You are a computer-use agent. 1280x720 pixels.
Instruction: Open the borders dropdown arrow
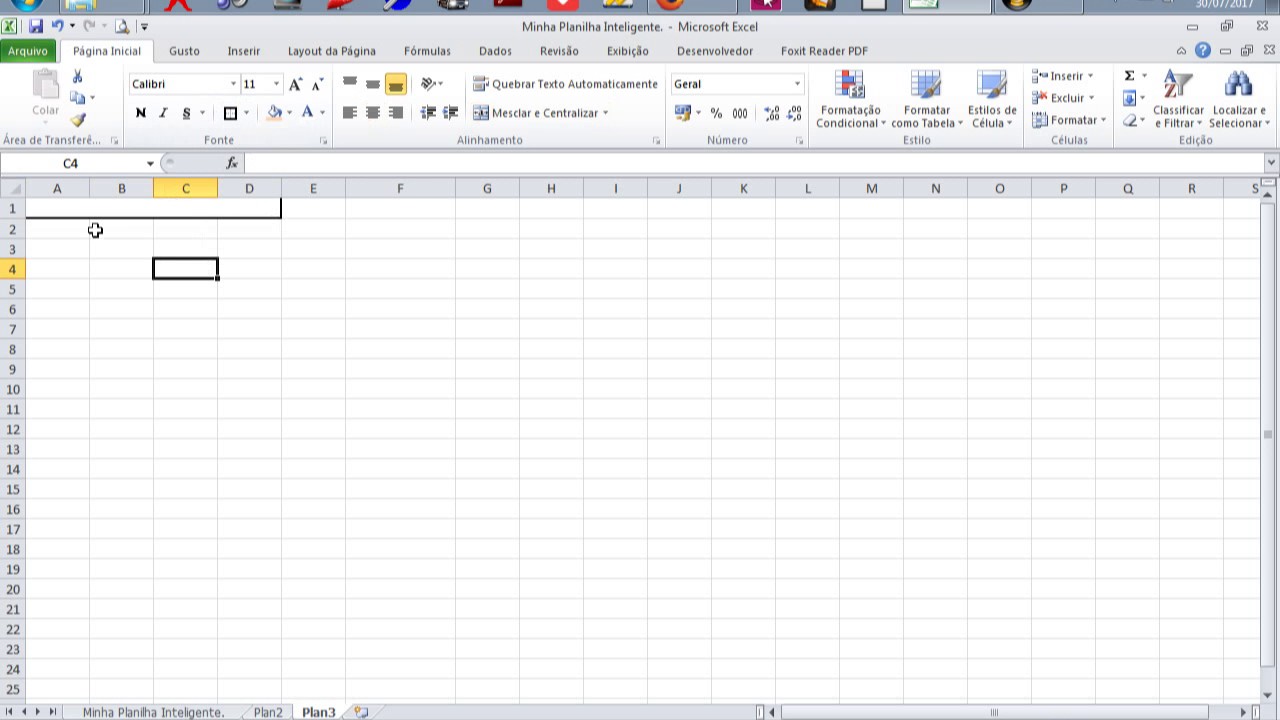click(247, 113)
